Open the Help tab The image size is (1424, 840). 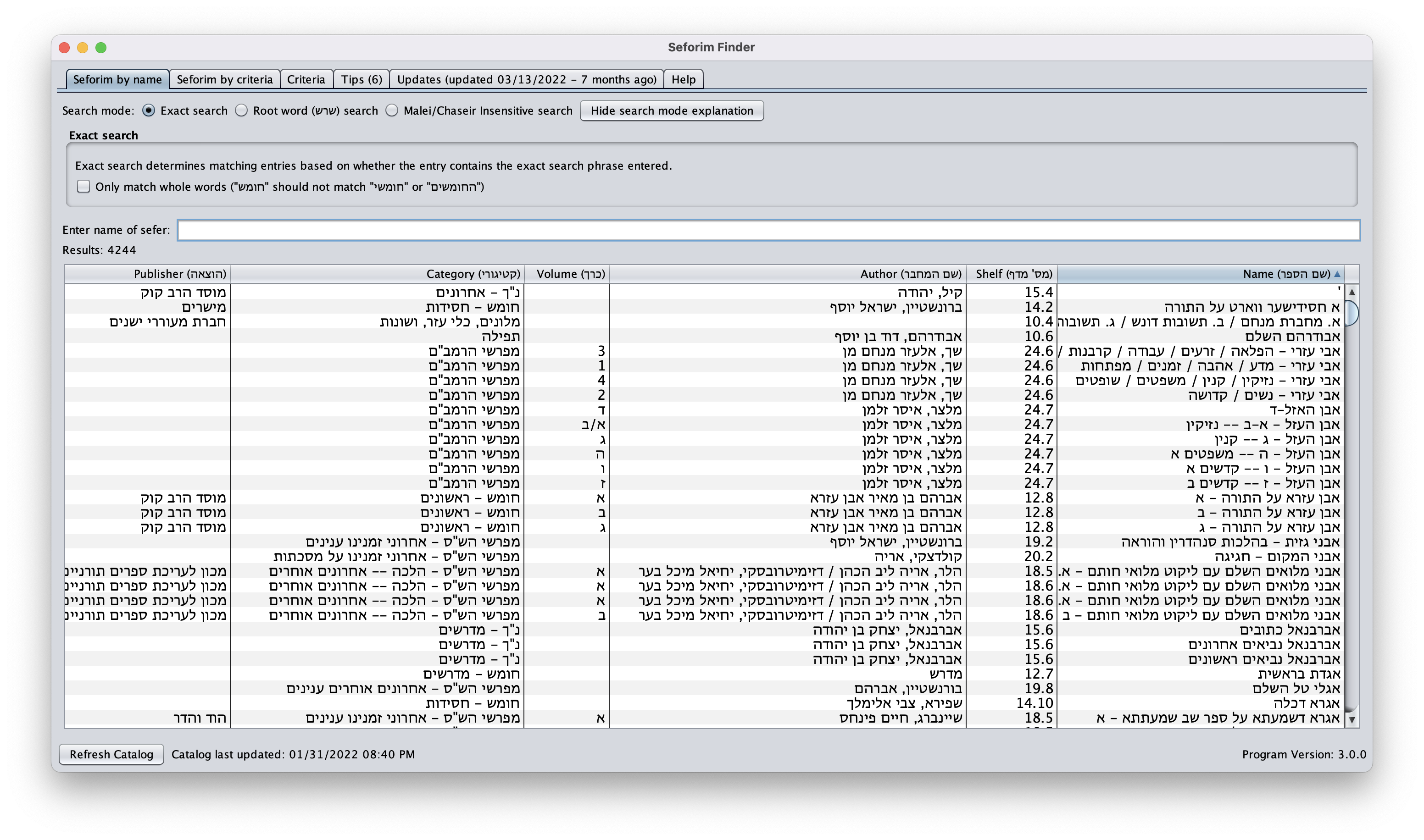click(x=683, y=79)
